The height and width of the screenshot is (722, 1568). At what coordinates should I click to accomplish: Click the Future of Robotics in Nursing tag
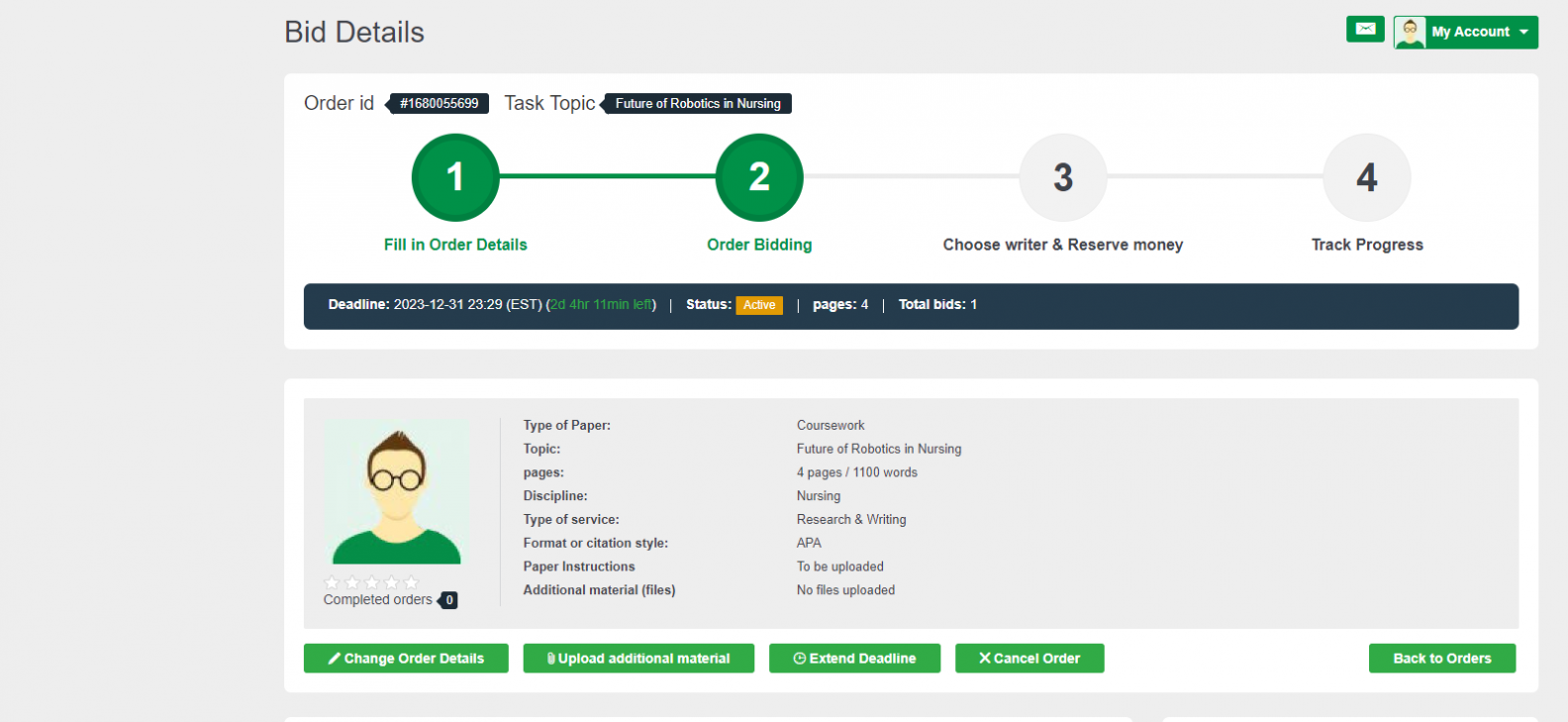pyautogui.click(x=698, y=104)
